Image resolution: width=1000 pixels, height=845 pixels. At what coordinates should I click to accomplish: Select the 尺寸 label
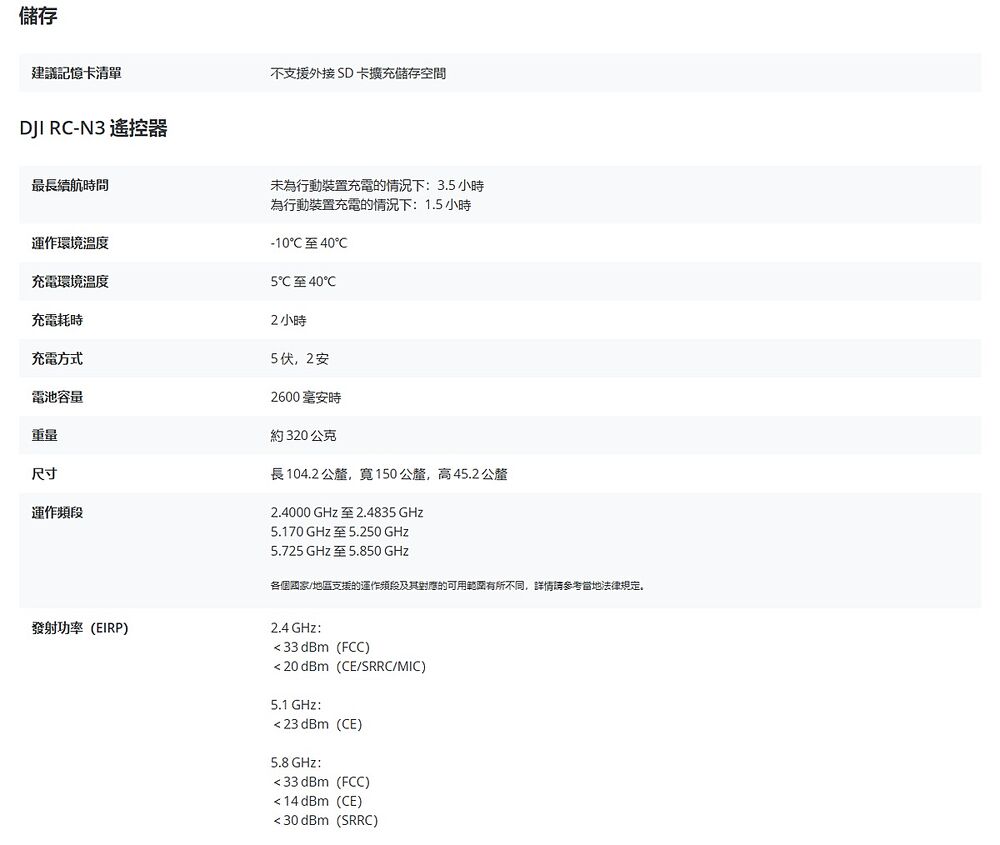click(x=45, y=474)
